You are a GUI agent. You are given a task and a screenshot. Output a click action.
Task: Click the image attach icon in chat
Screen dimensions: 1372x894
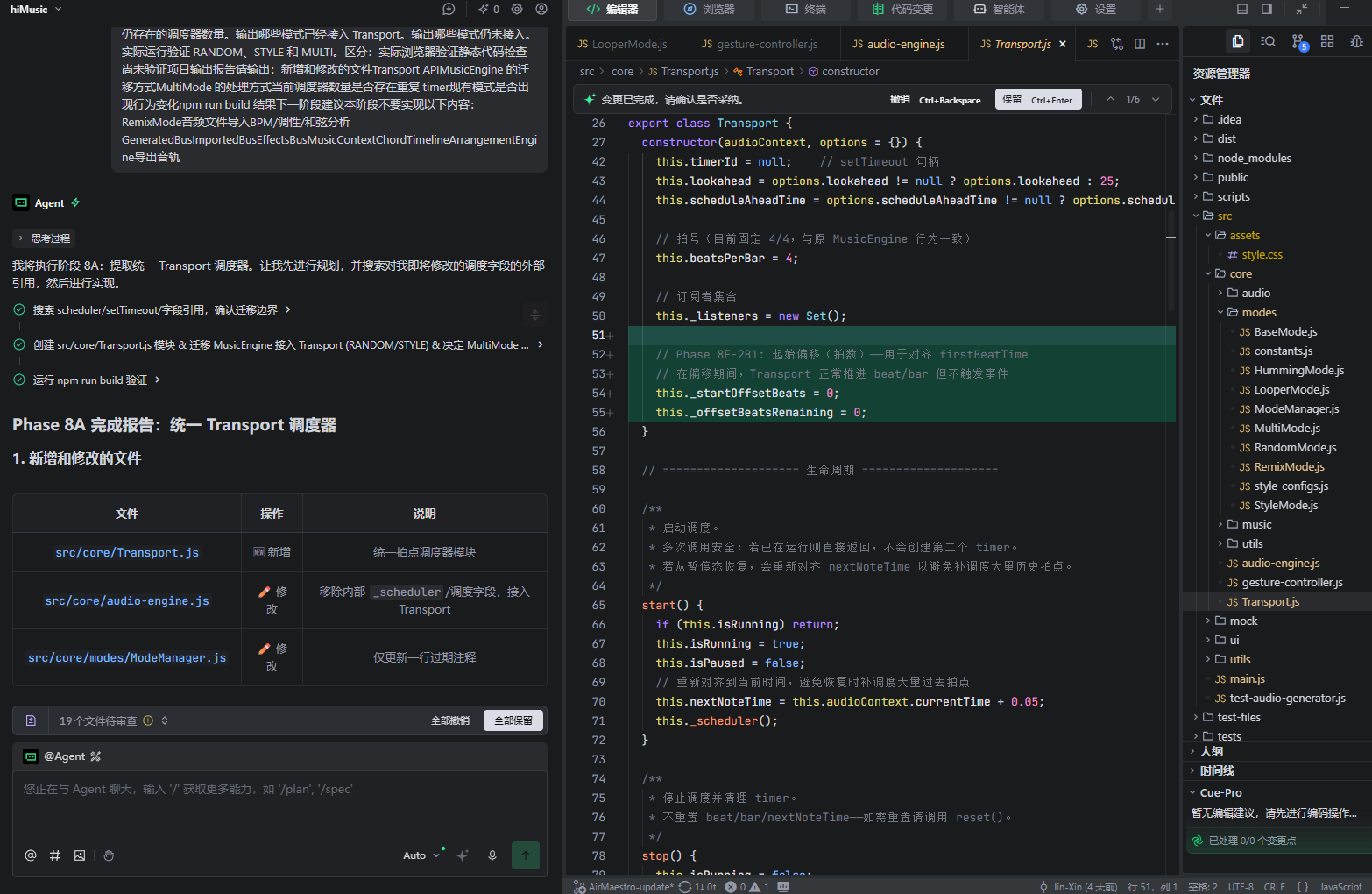tap(80, 855)
